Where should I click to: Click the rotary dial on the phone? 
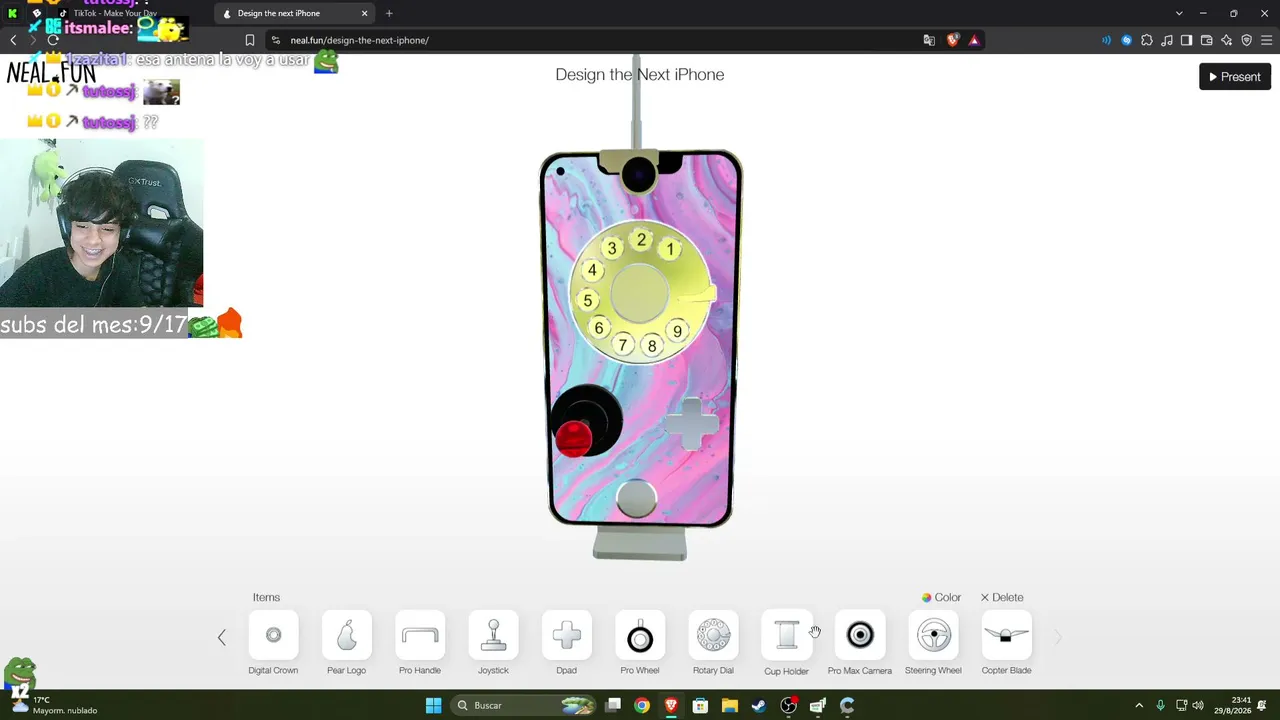point(641,292)
